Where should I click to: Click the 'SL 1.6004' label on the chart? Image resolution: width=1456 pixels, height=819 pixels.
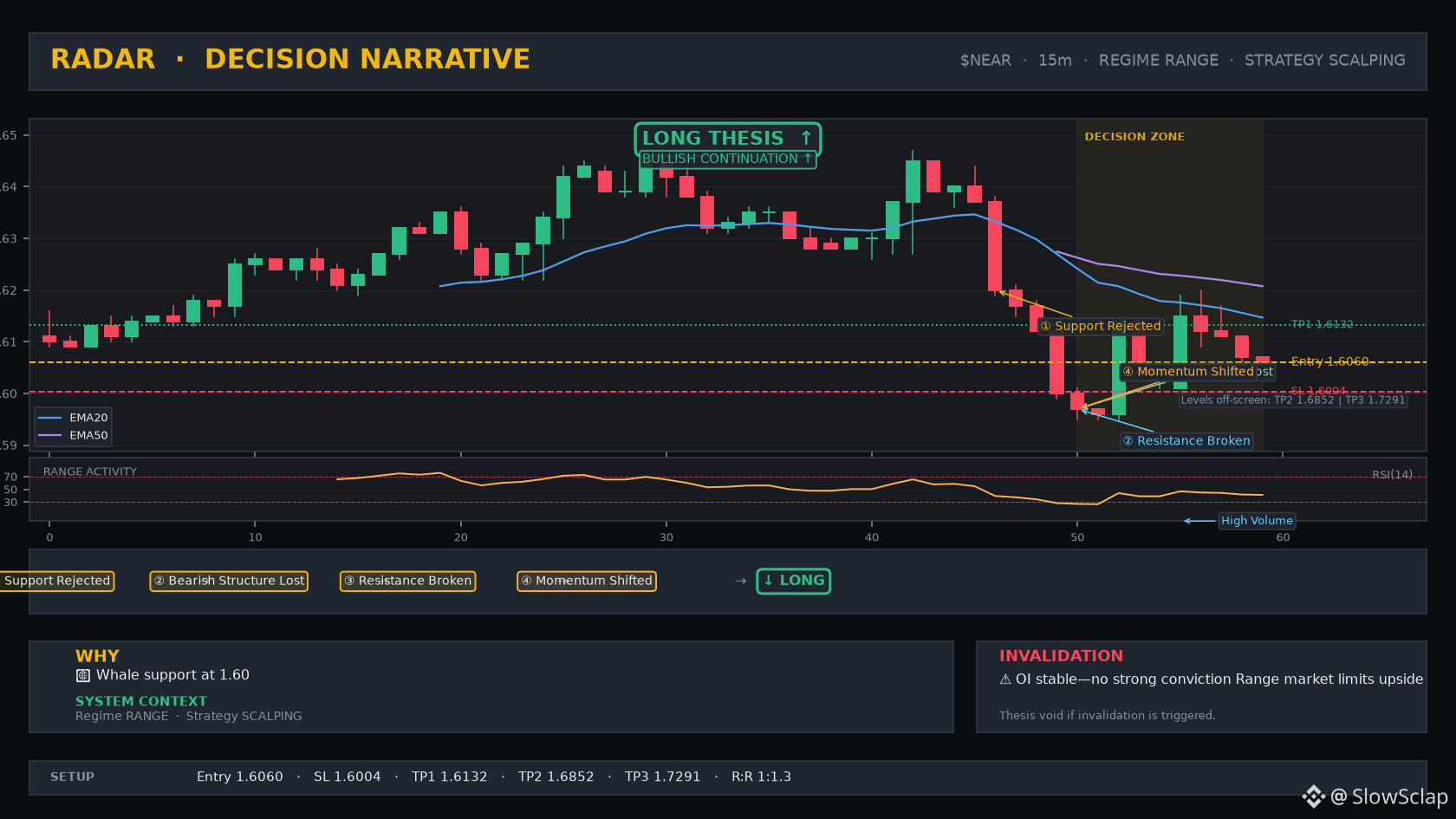[1318, 391]
